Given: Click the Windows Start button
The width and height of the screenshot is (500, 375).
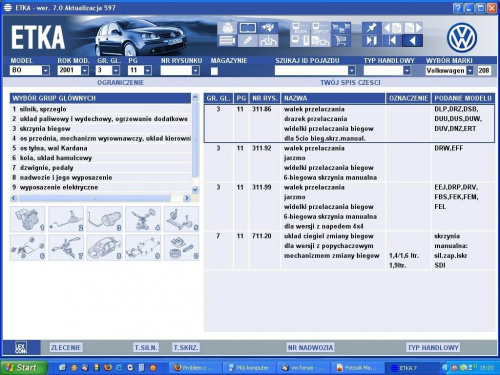Looking at the screenshot, I should (23, 368).
